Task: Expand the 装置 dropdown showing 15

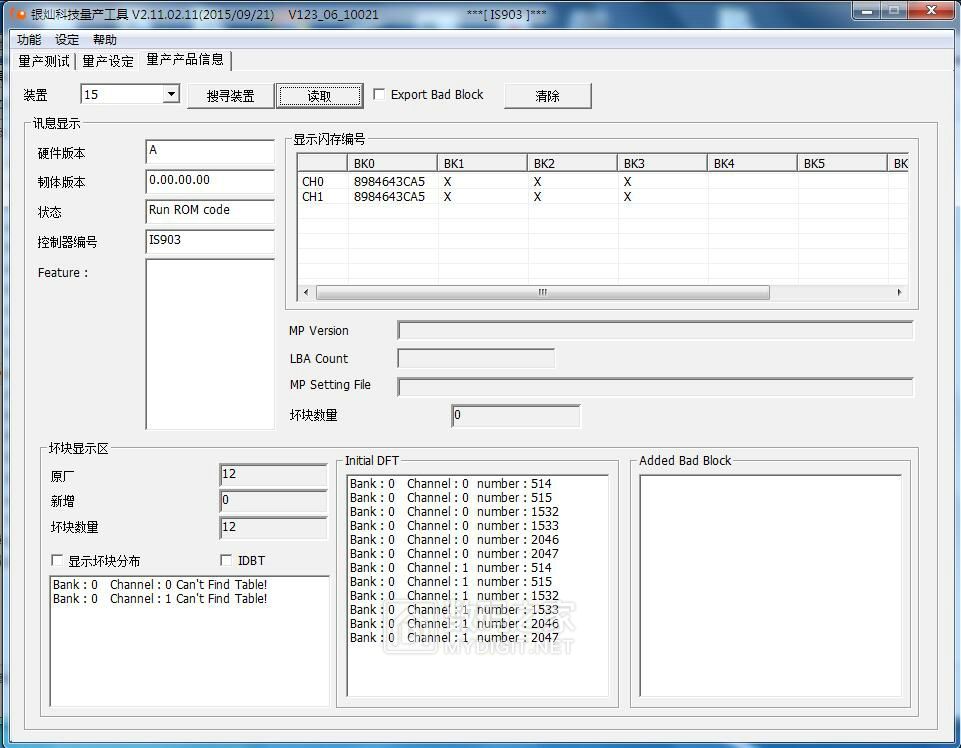Action: (x=171, y=94)
